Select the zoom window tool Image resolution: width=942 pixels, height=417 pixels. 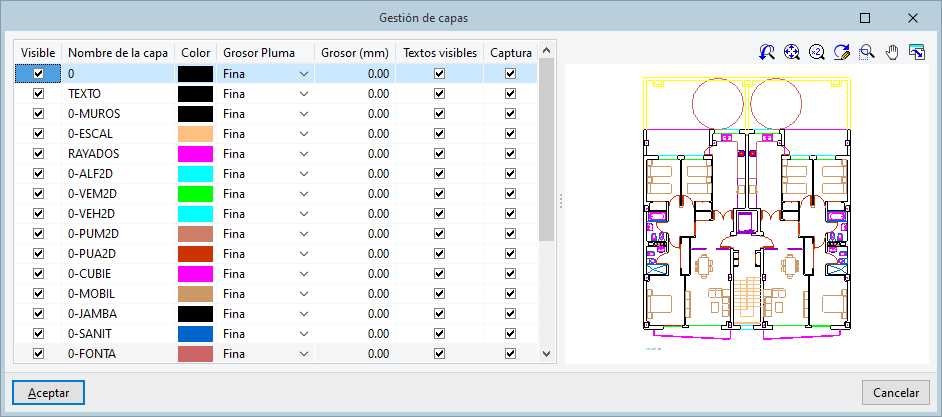[x=867, y=52]
